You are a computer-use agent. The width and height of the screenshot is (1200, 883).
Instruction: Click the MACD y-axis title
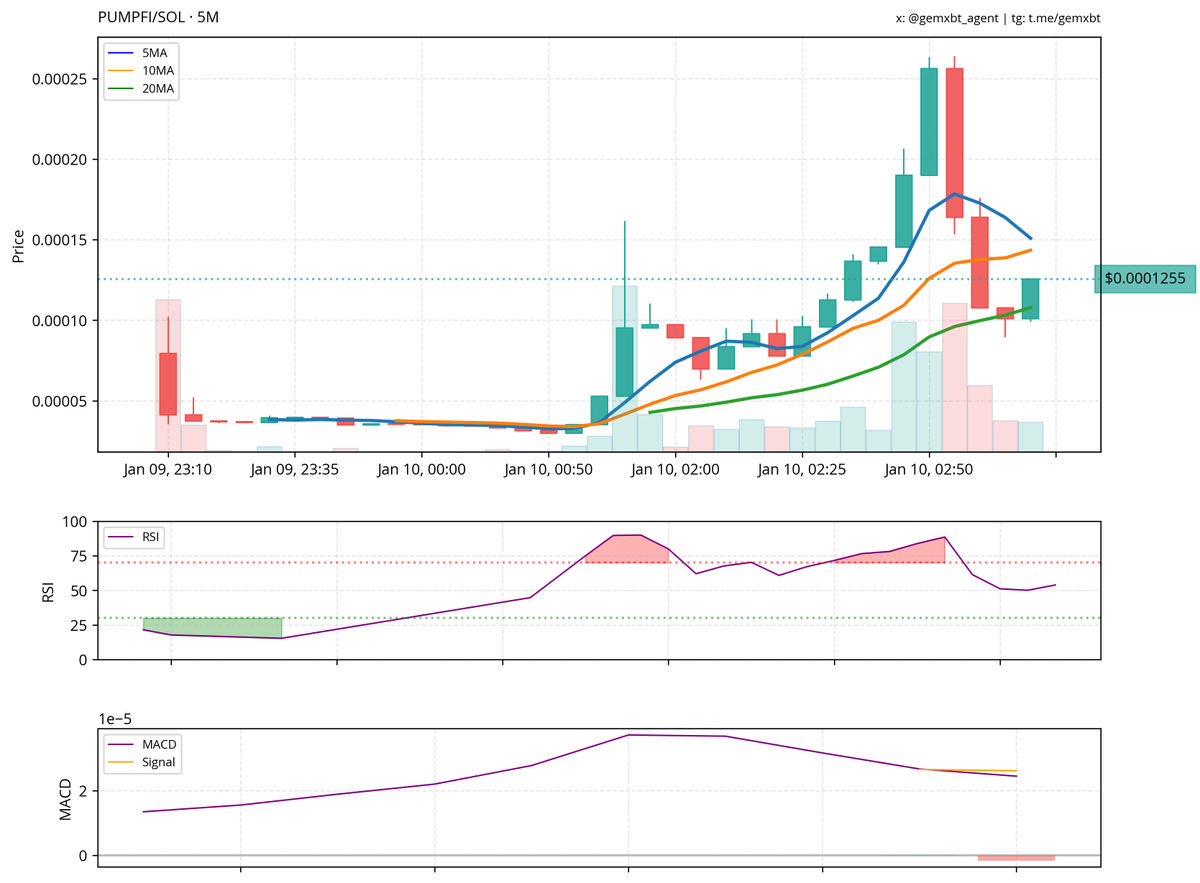click(x=65, y=799)
